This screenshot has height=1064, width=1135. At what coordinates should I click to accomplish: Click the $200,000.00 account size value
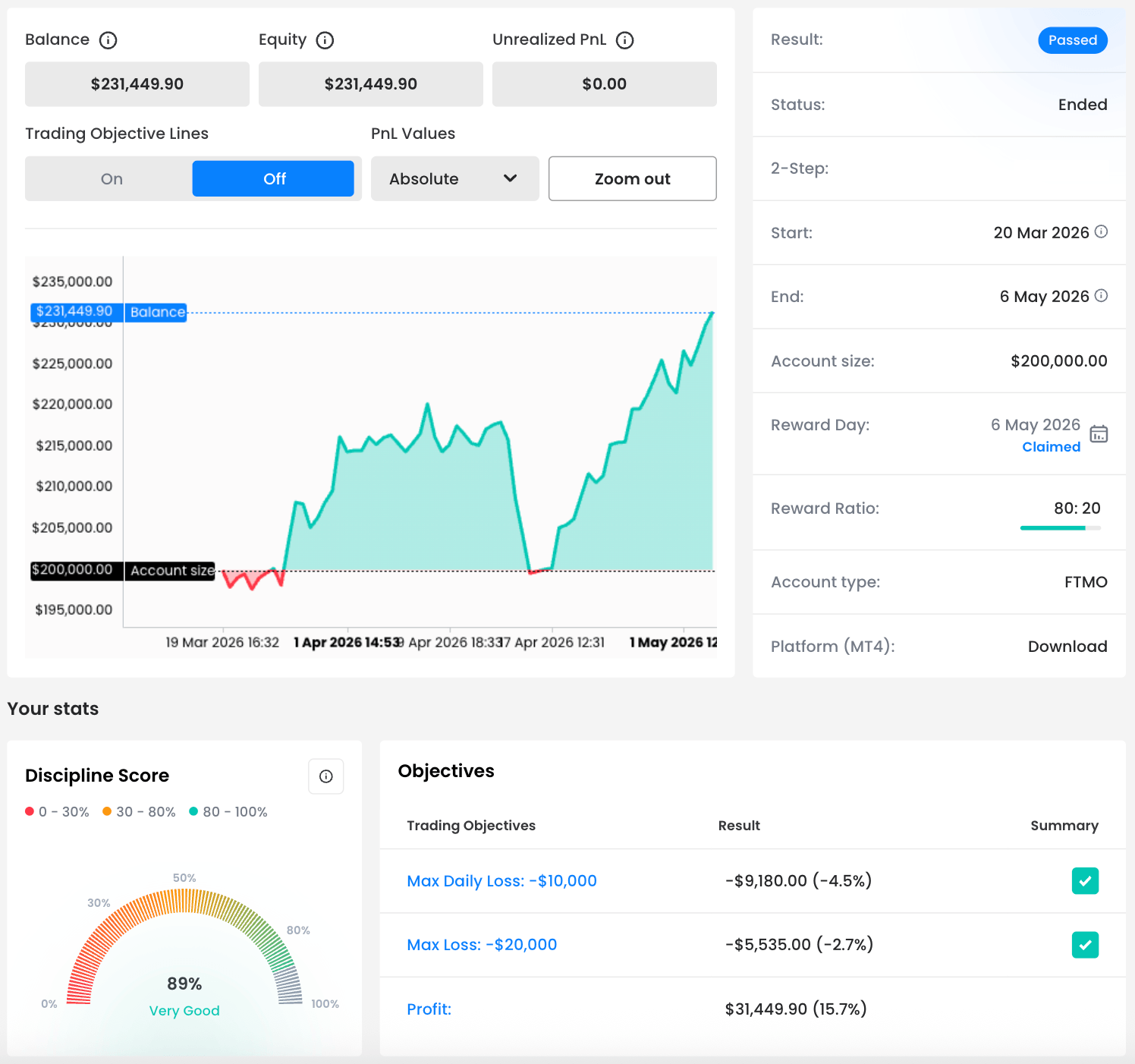coord(1059,361)
